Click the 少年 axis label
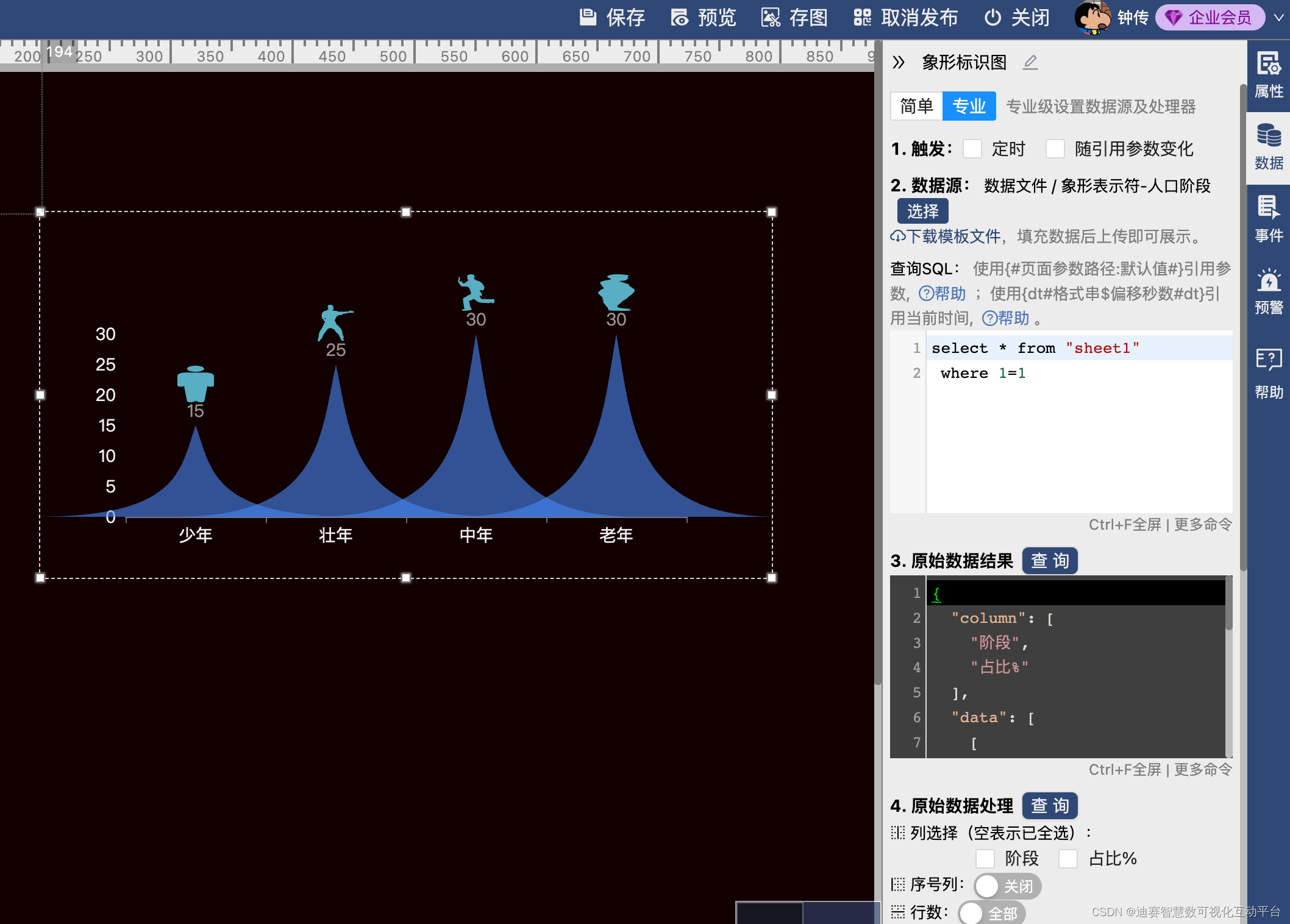 196,535
